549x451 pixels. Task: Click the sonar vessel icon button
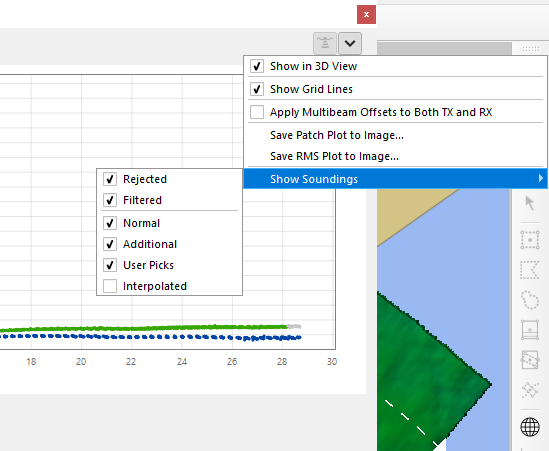pyautogui.click(x=325, y=43)
